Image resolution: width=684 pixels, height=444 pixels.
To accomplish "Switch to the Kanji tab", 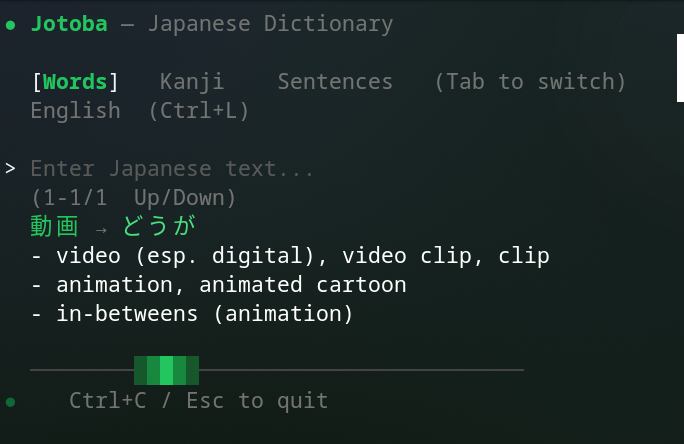I will pyautogui.click(x=192, y=82).
